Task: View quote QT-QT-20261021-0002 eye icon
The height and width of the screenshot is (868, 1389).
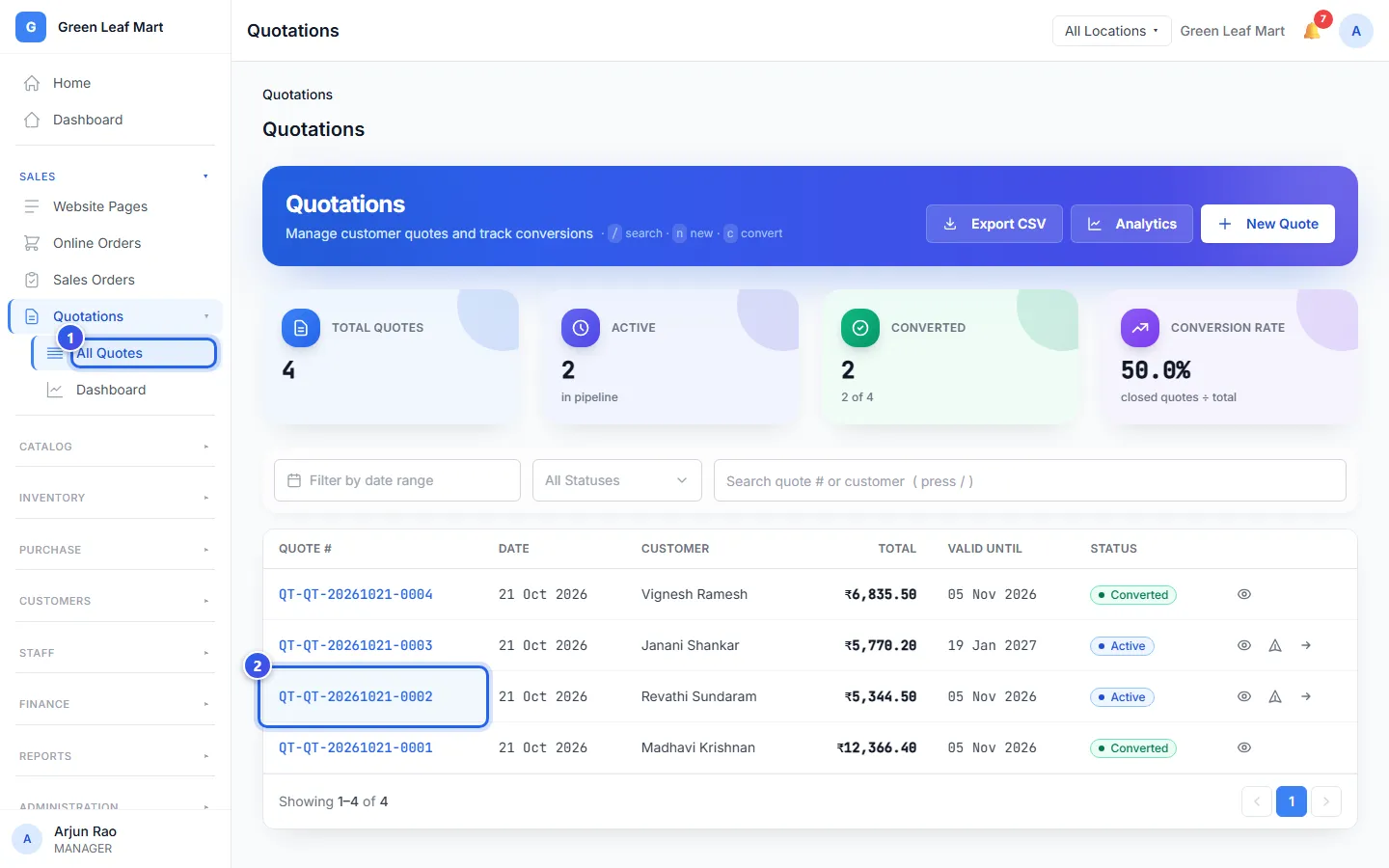Action: click(x=1244, y=696)
